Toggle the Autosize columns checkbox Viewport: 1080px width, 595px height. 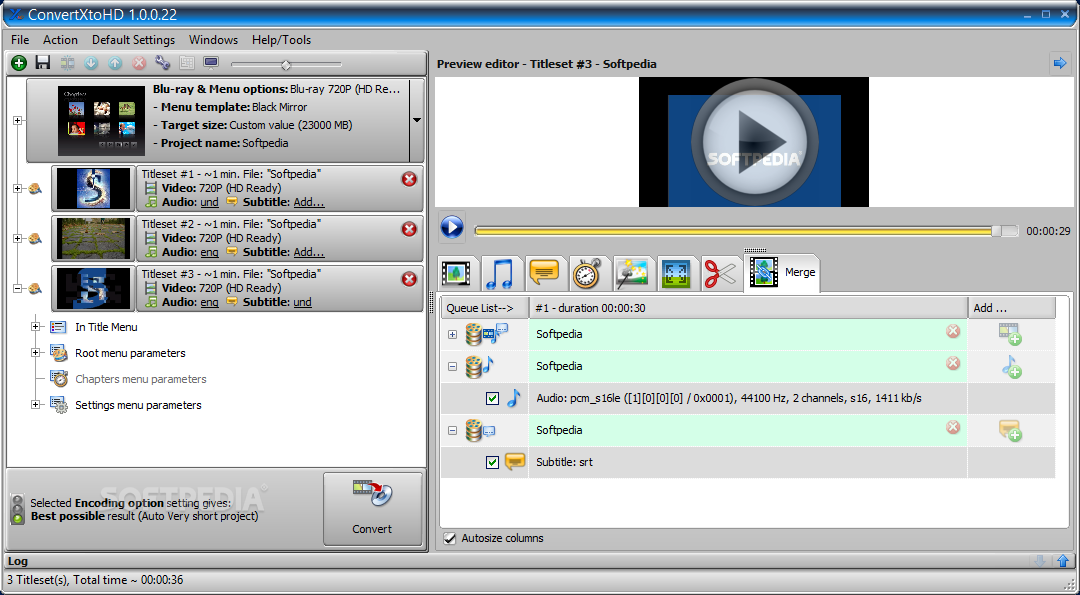pos(450,539)
